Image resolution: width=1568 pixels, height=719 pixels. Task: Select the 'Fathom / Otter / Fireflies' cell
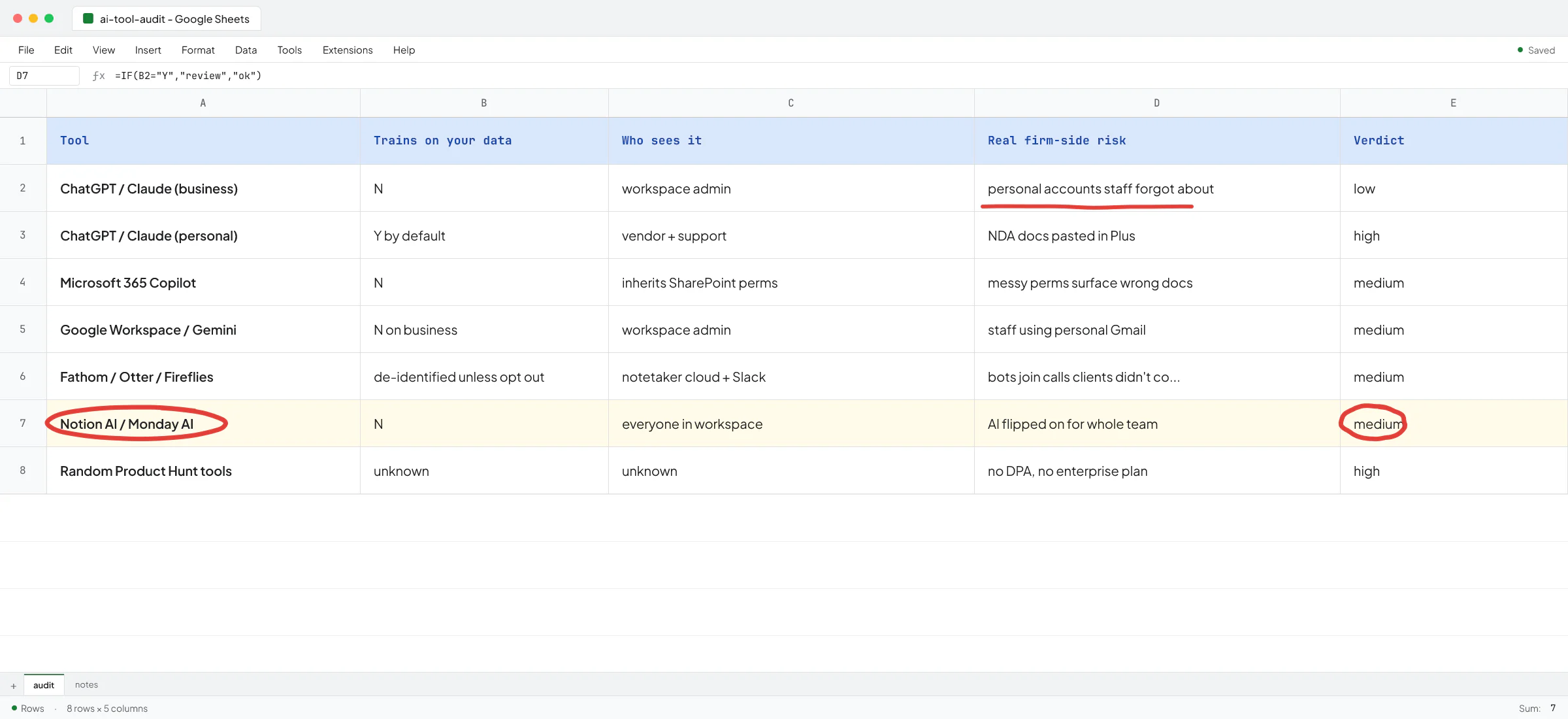click(x=203, y=376)
